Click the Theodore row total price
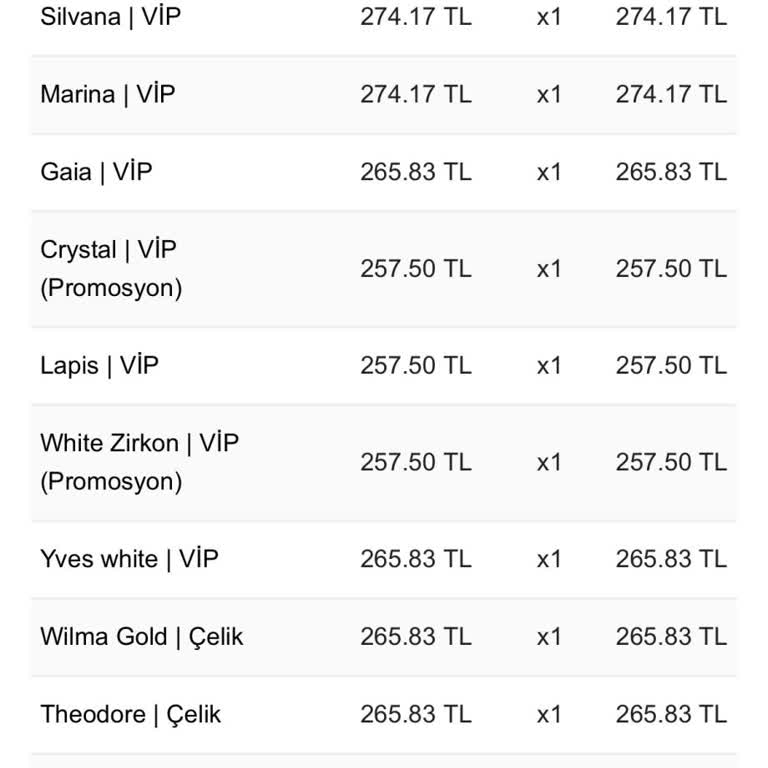This screenshot has height=768, width=768. (x=671, y=715)
